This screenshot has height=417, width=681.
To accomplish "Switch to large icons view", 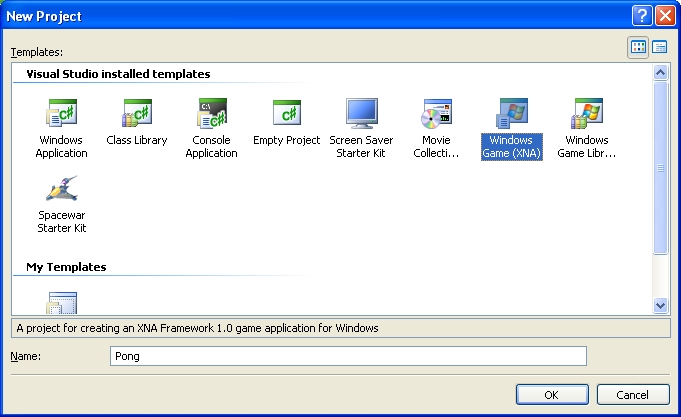I will 638,47.
